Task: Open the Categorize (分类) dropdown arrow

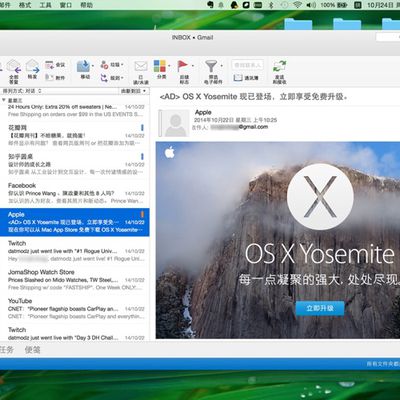Action: [169, 66]
